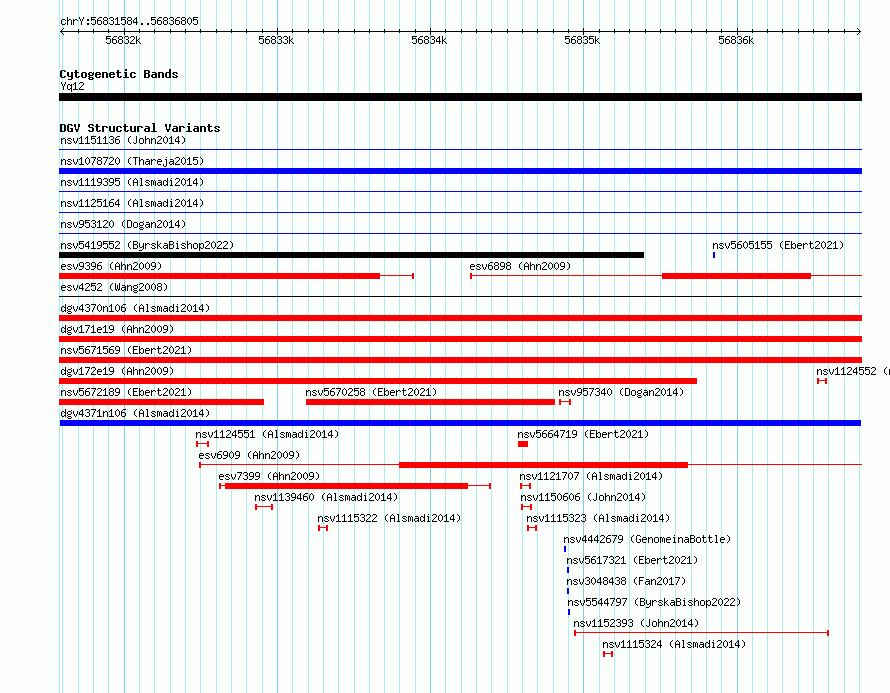
Task: Select nsv1124551 (Alsmadi2014) label
Action: [x=267, y=434]
